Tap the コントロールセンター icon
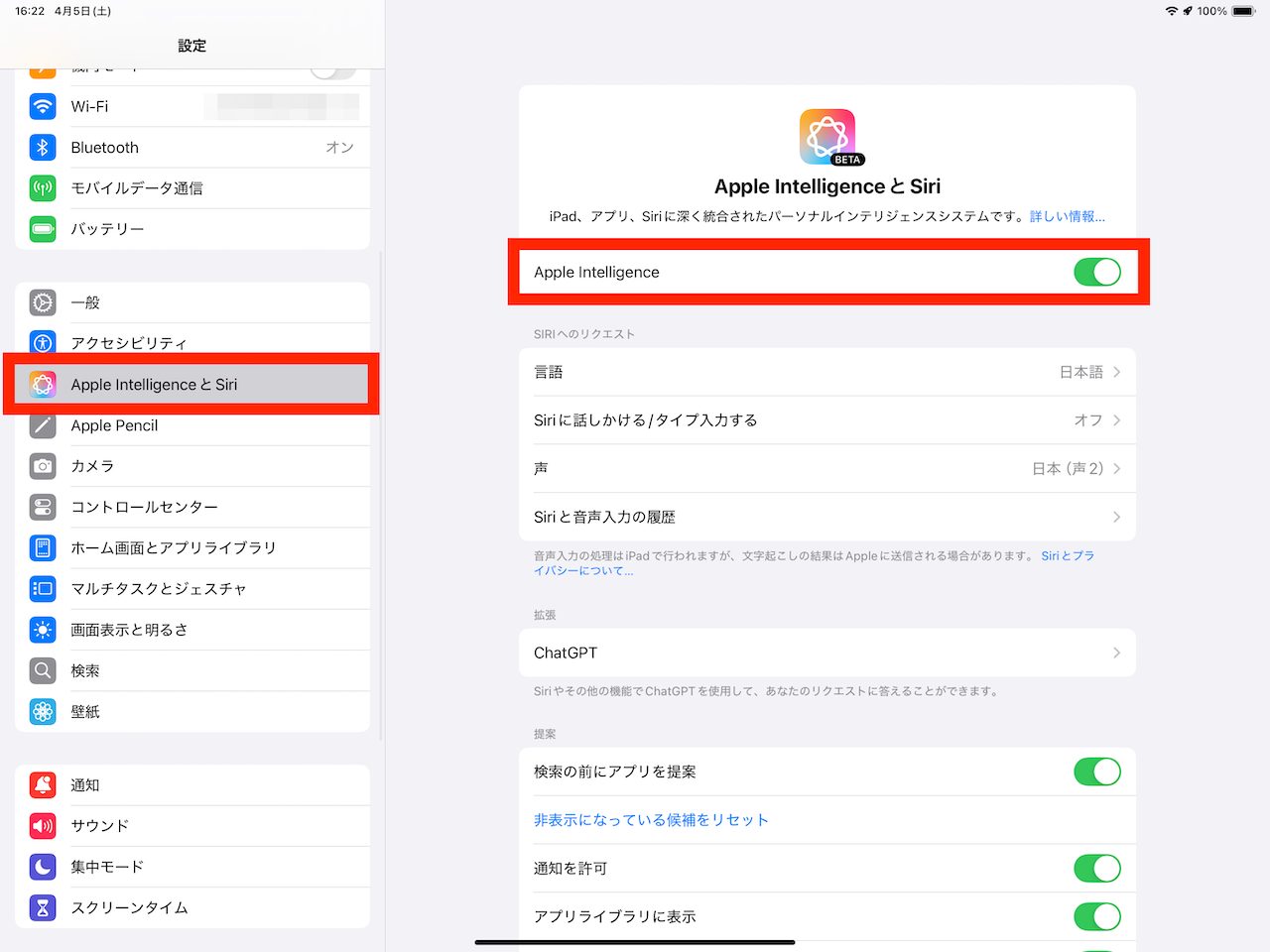 click(43, 507)
